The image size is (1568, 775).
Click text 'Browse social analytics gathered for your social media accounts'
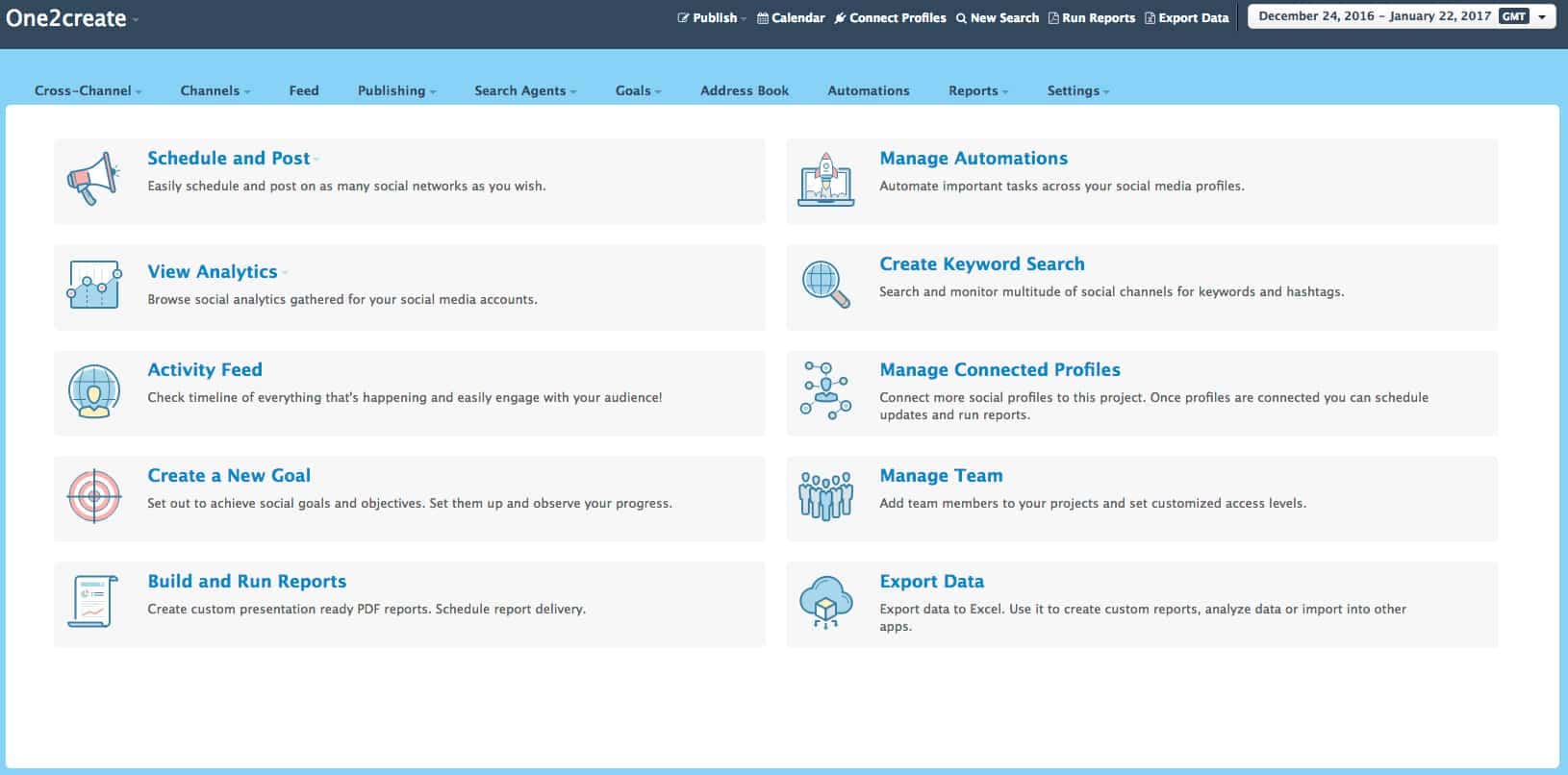tap(342, 299)
